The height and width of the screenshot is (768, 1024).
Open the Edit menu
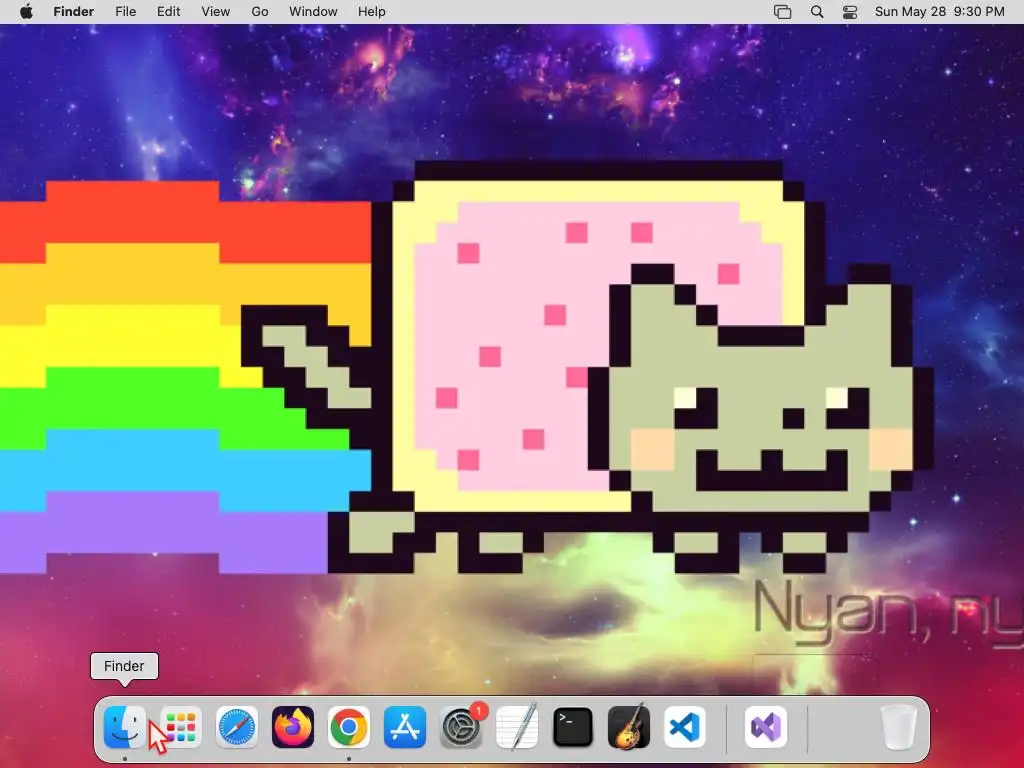168,12
